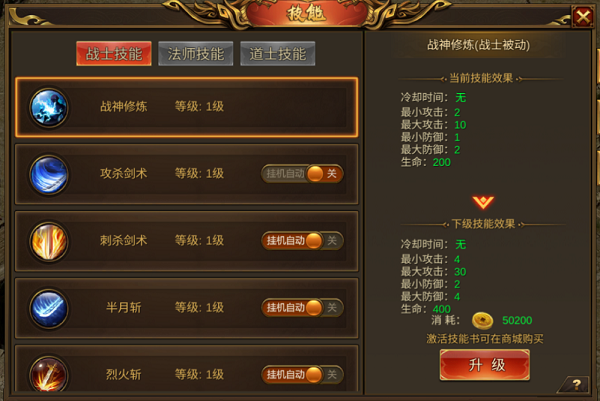Switch to the 法师技能 tab

196,54
